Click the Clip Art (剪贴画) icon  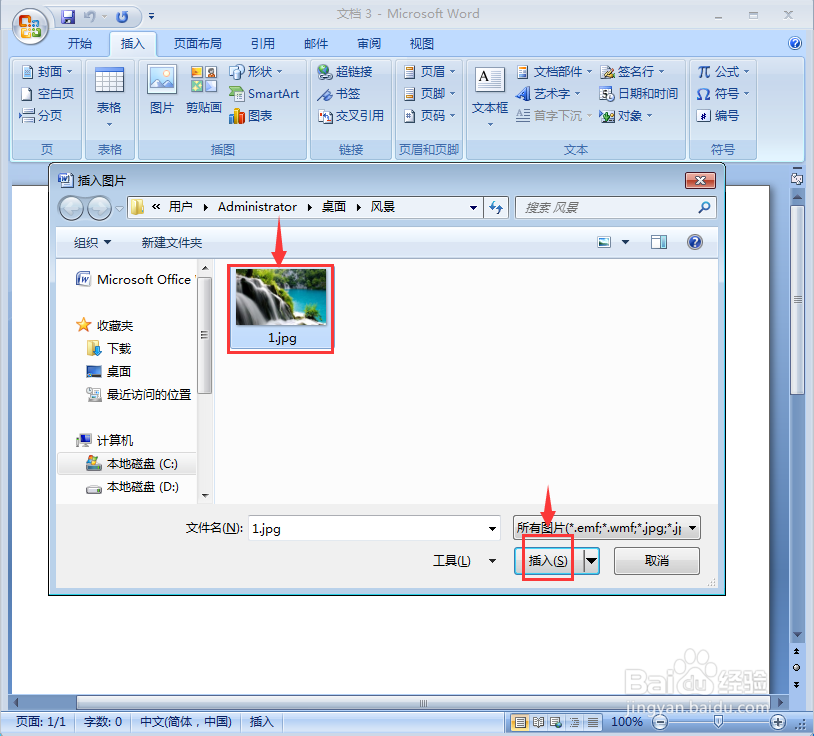tap(204, 89)
